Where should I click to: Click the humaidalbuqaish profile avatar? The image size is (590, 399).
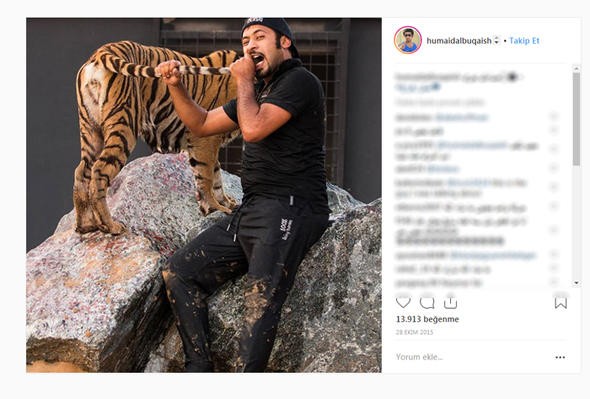408,40
